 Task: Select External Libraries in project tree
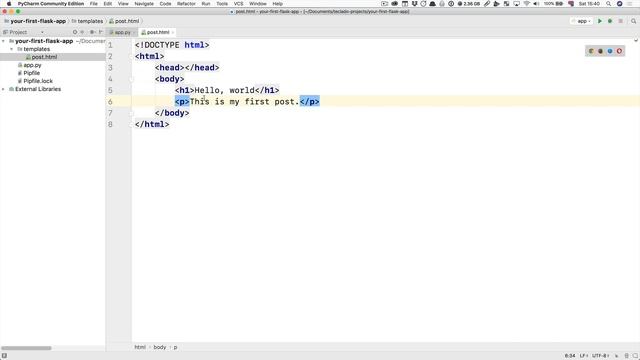(x=38, y=89)
